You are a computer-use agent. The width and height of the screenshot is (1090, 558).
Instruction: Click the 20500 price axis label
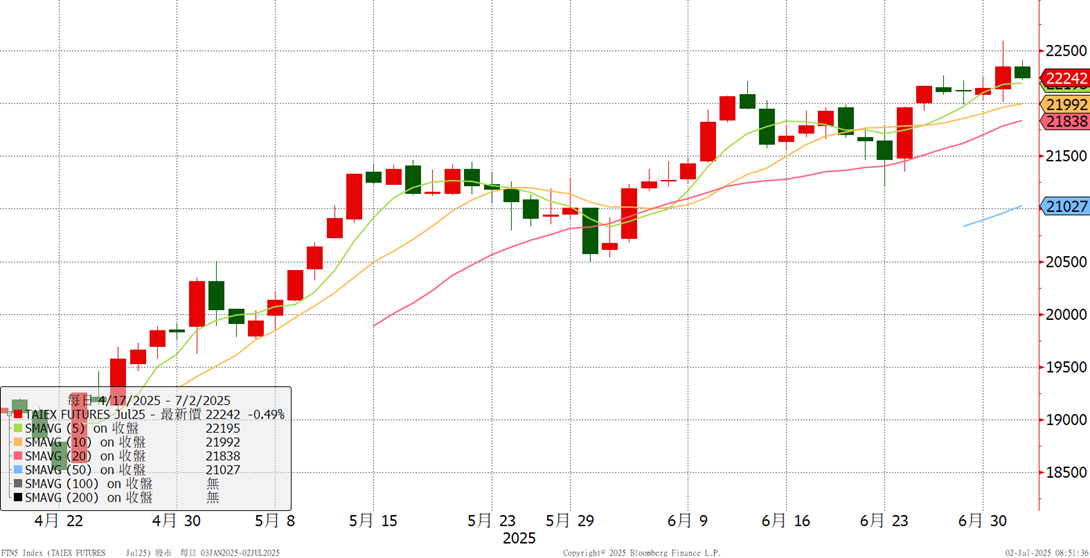point(1066,262)
